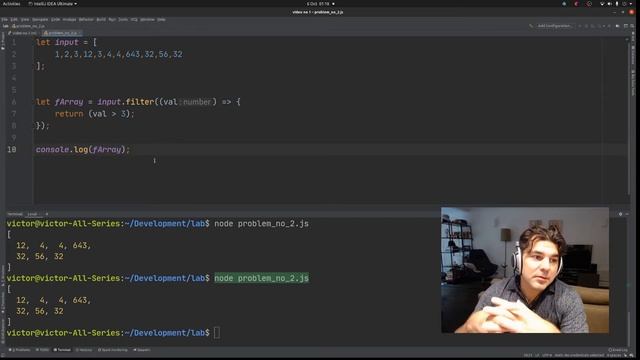Viewport: 640px width, 360px height.
Task: Open the Project tool window stripe
Action: [x=2, y=42]
